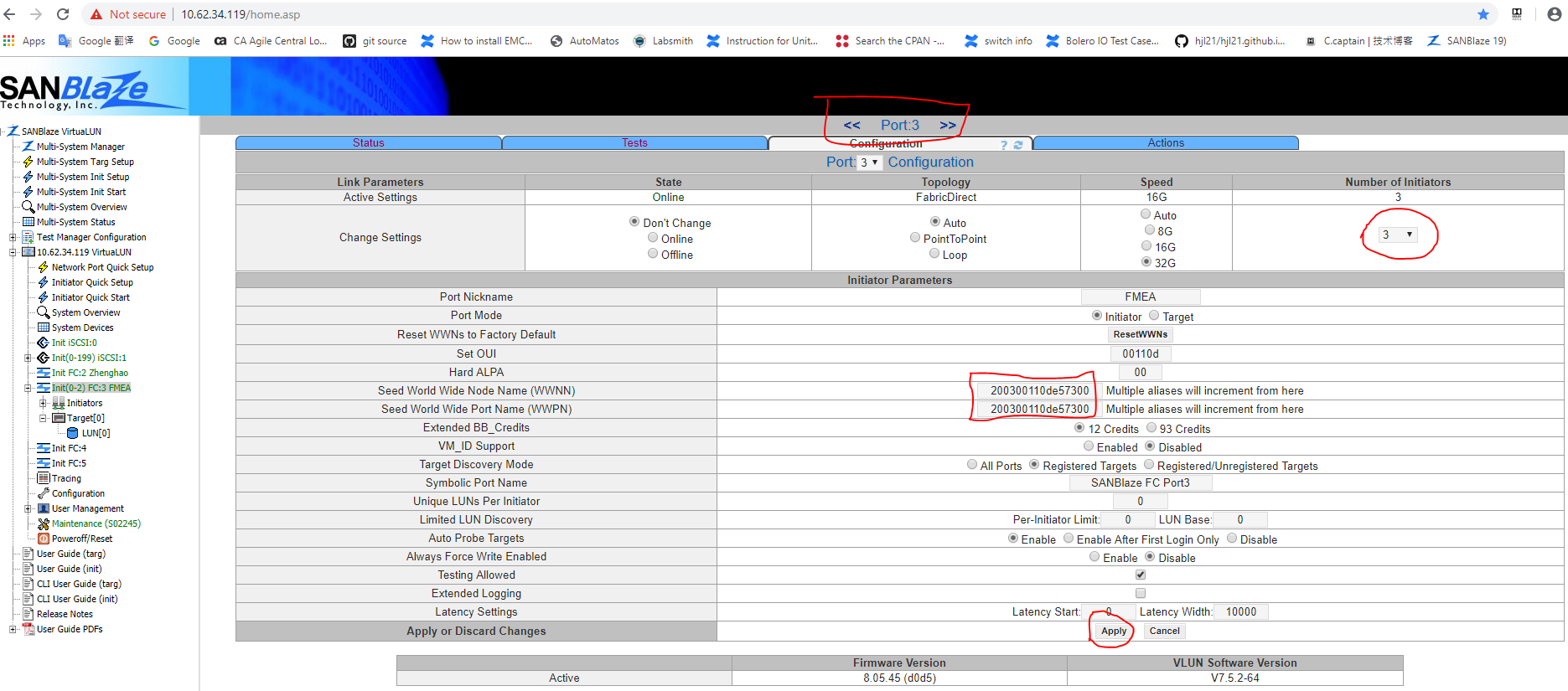Select the Online state radio button
The height and width of the screenshot is (691, 1568).
(653, 238)
